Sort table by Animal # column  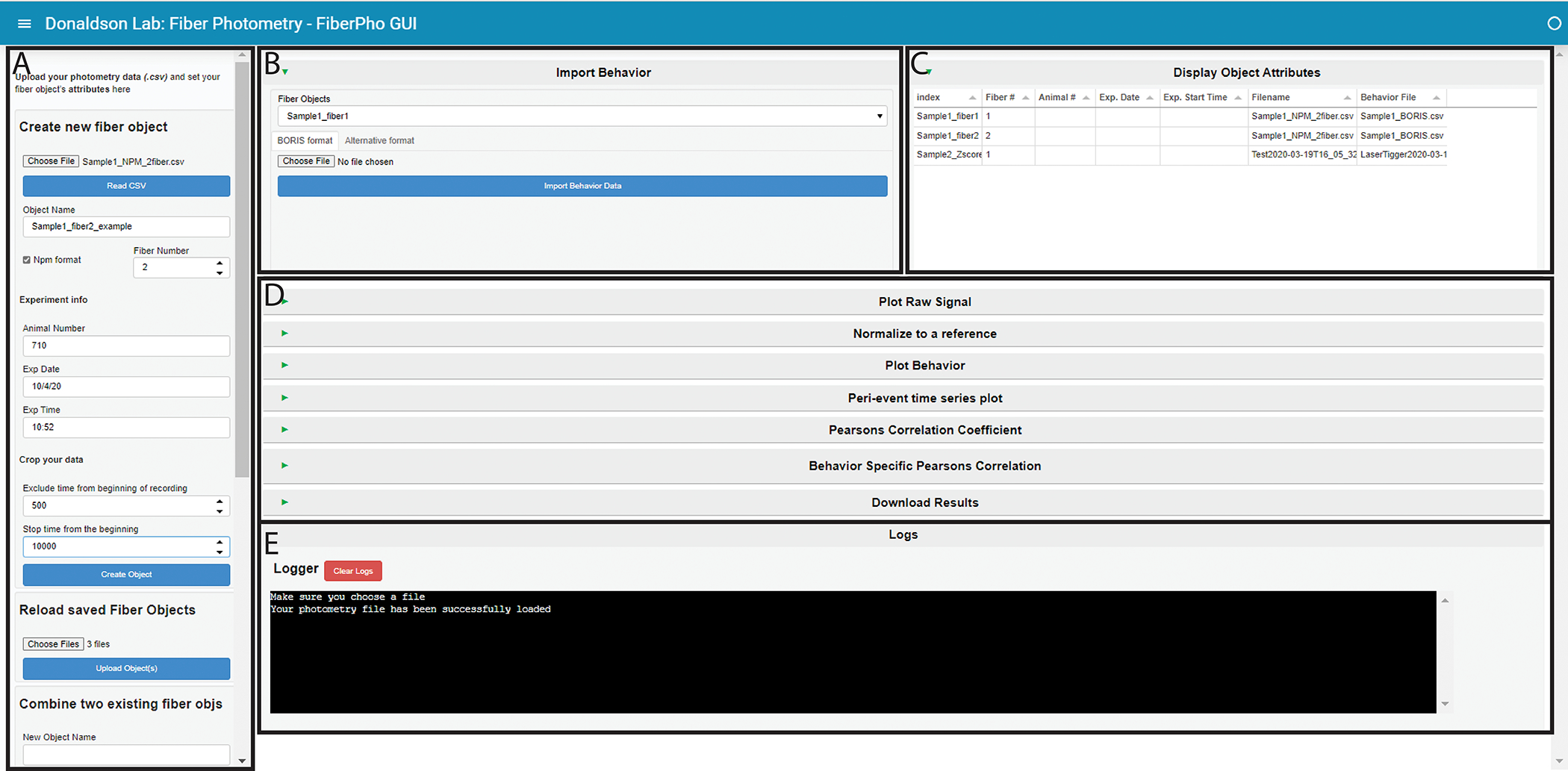(x=1064, y=98)
